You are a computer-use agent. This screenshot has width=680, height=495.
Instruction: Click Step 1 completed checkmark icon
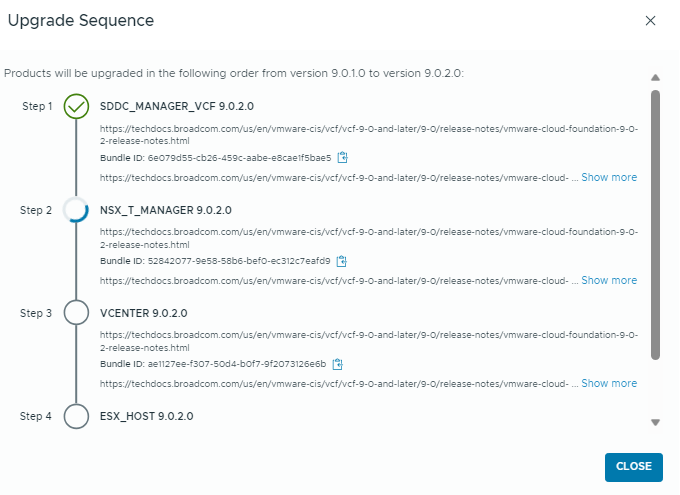click(76, 106)
